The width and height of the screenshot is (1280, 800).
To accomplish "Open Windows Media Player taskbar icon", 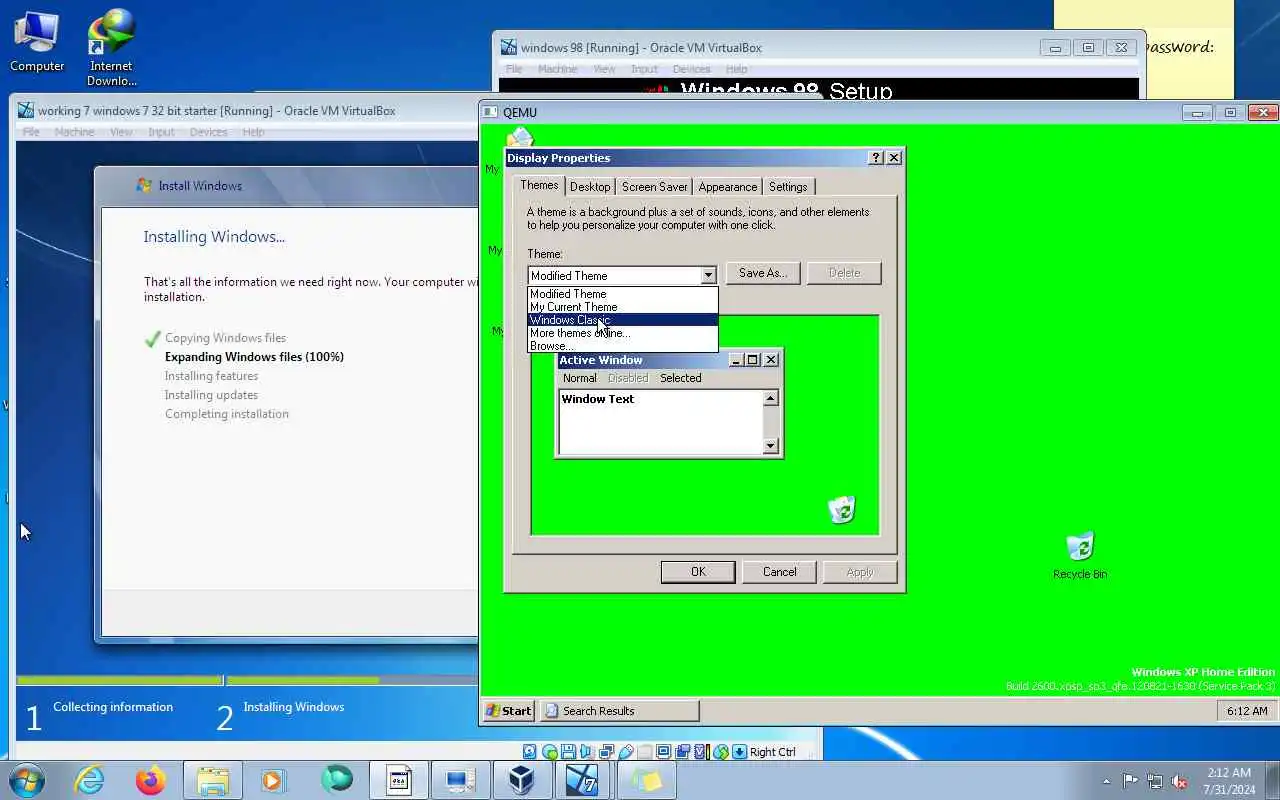I will (x=273, y=780).
